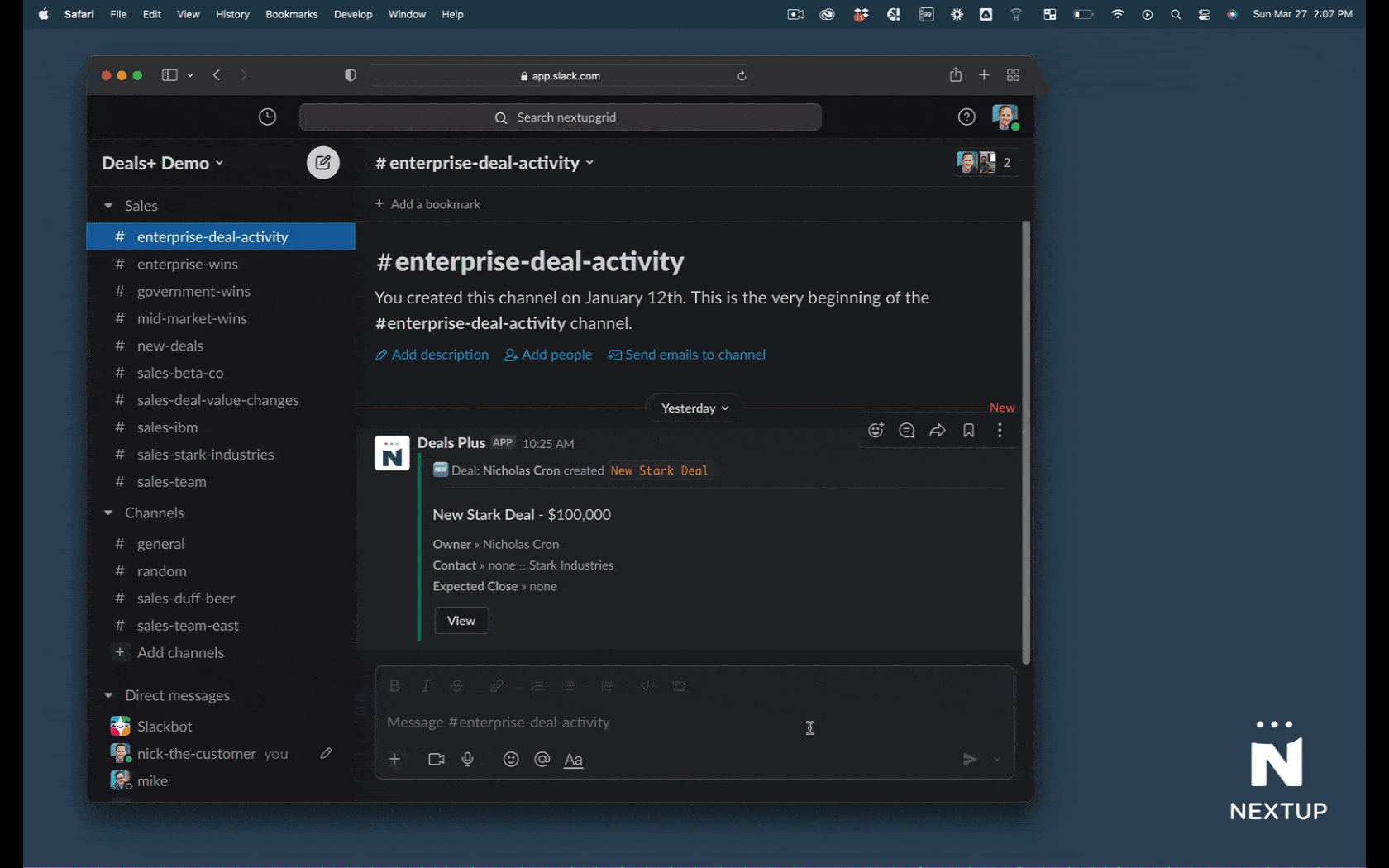Open Safari Develop menu
Image resolution: width=1389 pixels, height=868 pixels.
(x=353, y=14)
